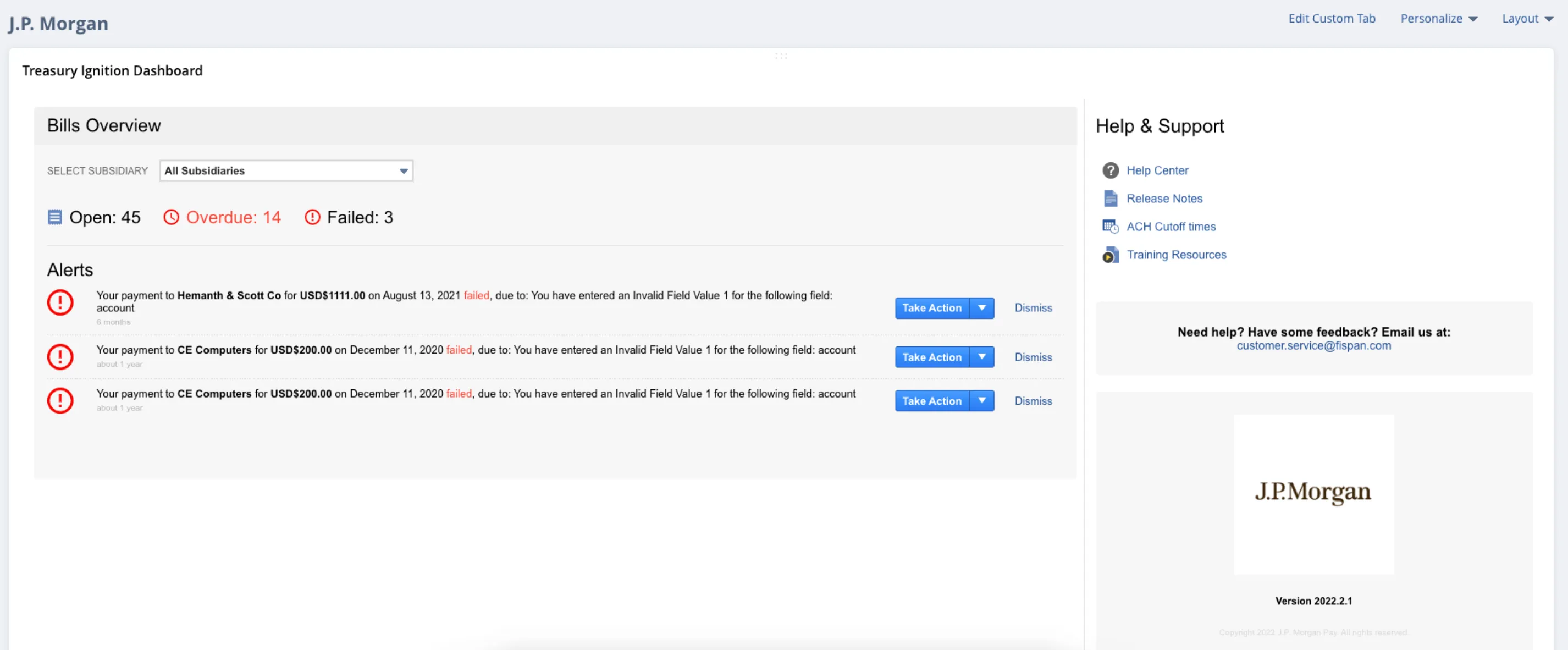This screenshot has width=1568, height=650.
Task: Click the SELECT SUBSIDIARY label
Action: point(97,171)
